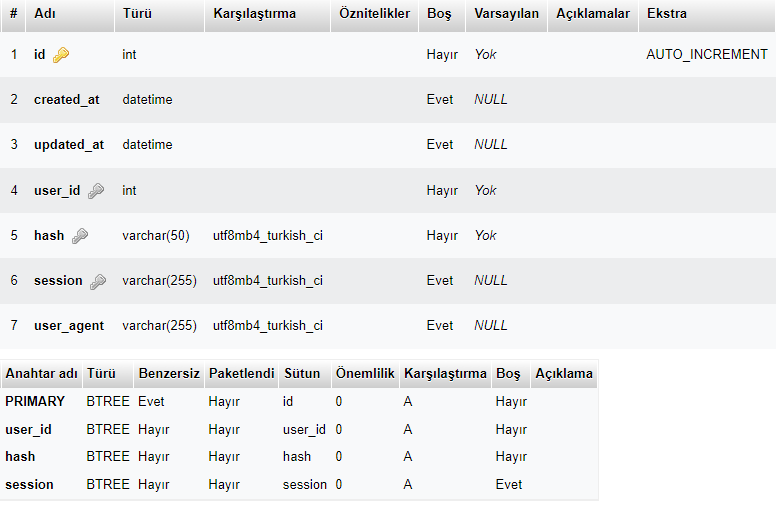Click the session index name in the indexes table
776x514 pixels.
[x=30, y=485]
